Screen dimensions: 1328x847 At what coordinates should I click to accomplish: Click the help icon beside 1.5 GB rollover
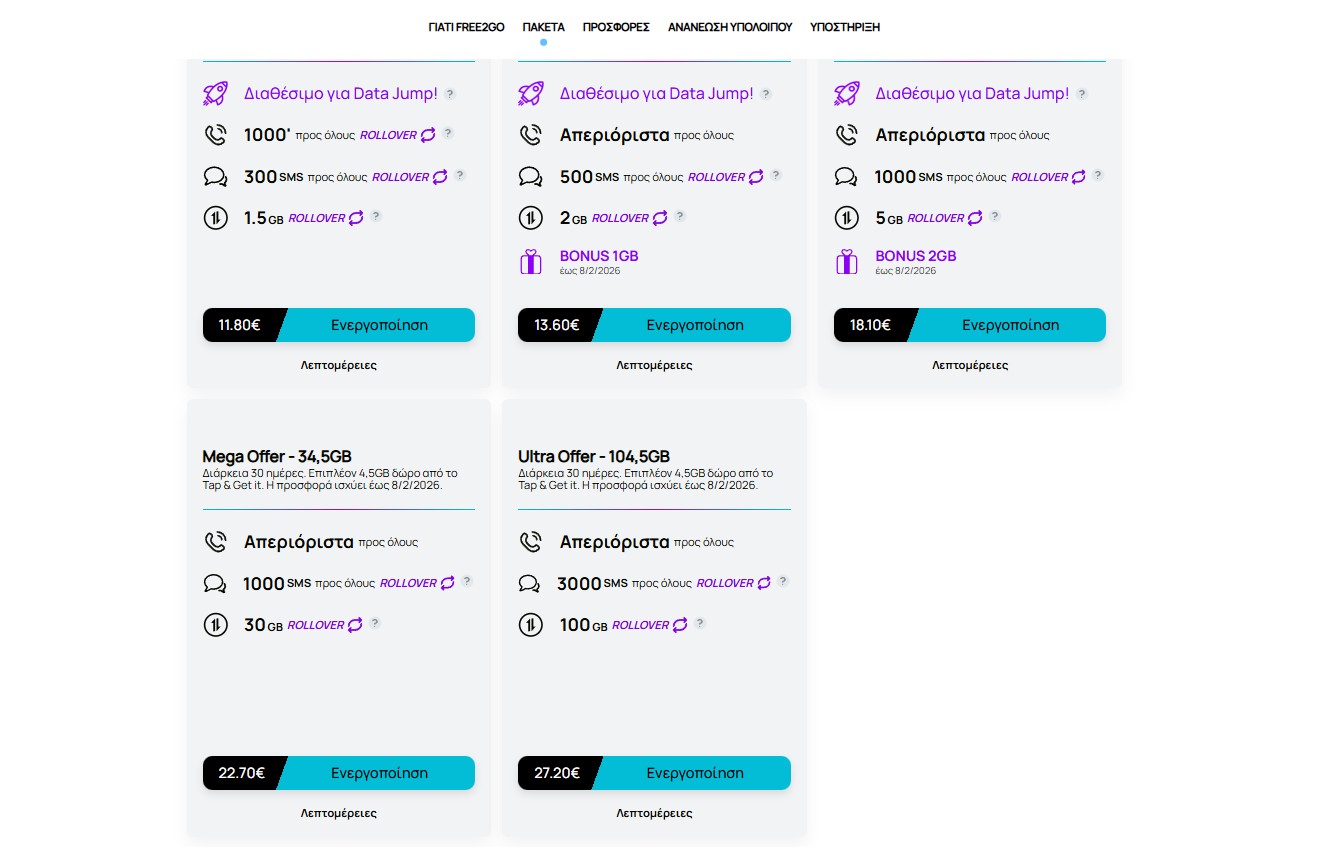pyautogui.click(x=376, y=217)
